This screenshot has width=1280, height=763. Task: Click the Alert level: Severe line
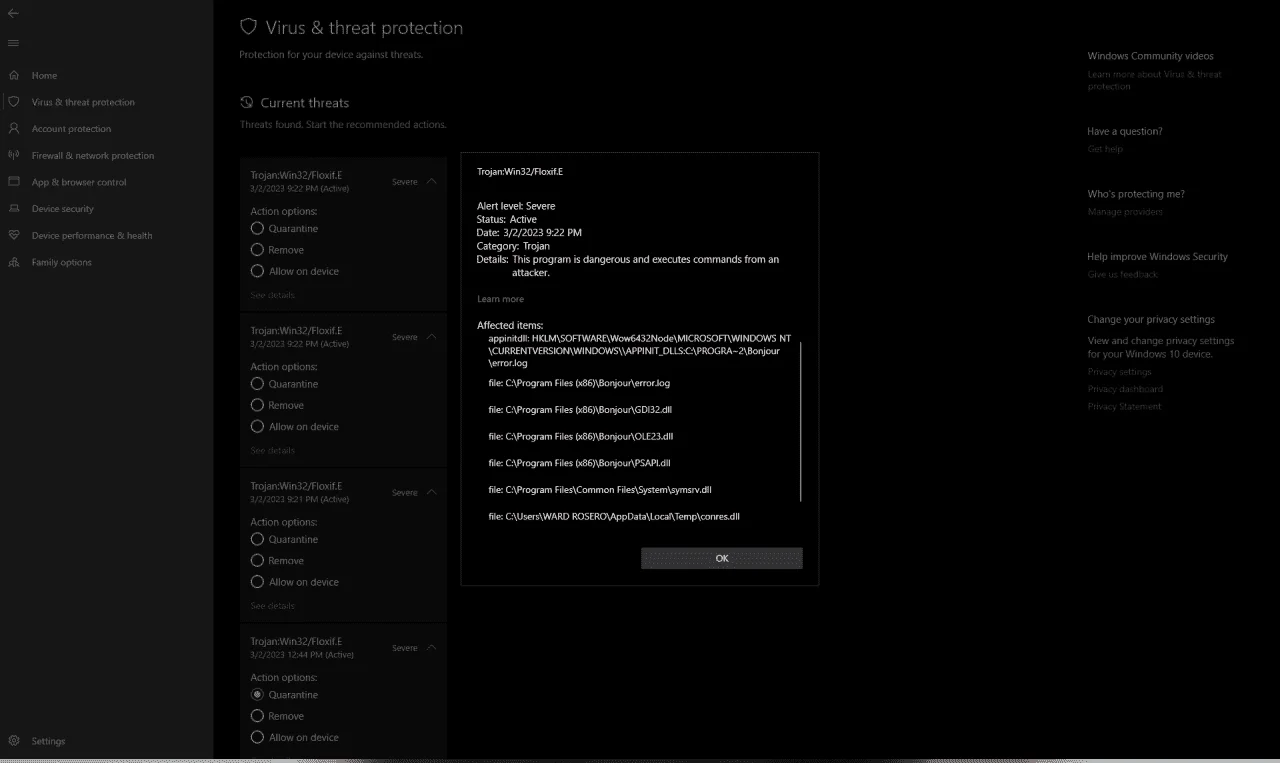point(516,206)
